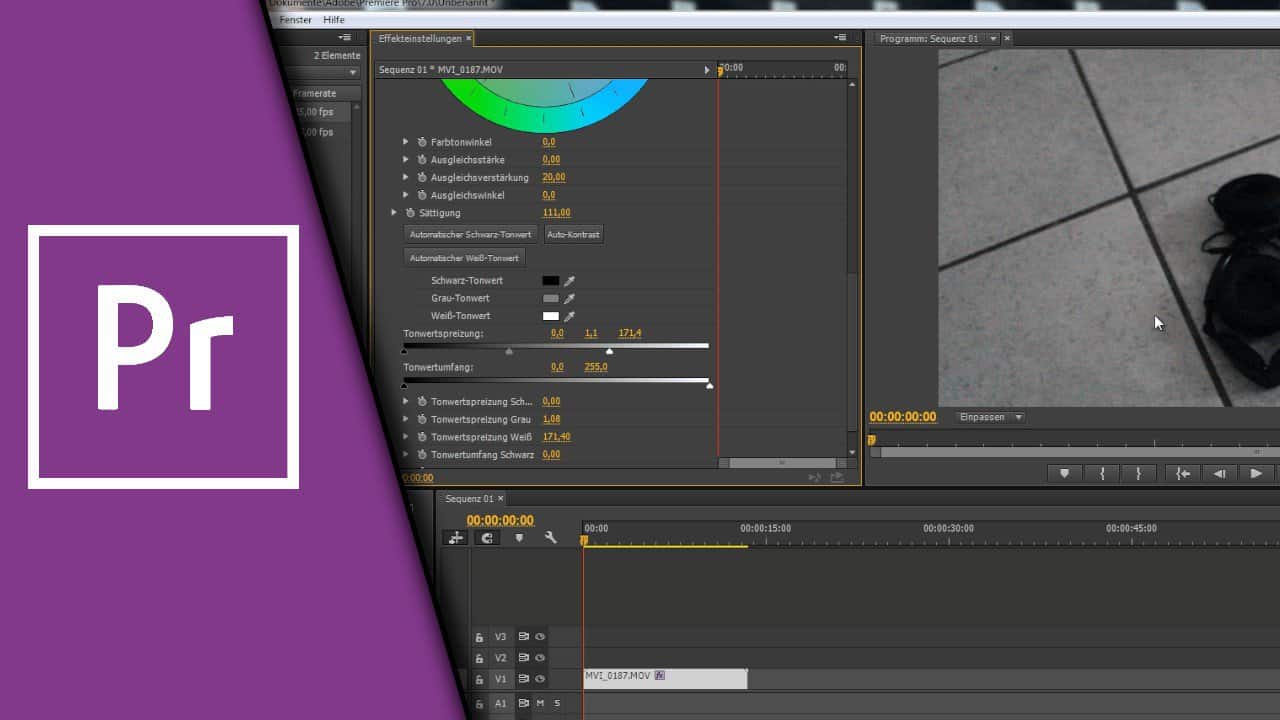Expand the Ausgleichsstärke property
The image size is (1280, 720).
pos(406,160)
